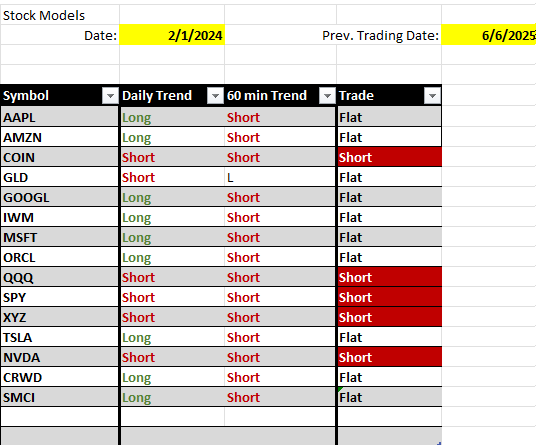
Task: Select the XYZ symbol cell
Action: [59, 317]
